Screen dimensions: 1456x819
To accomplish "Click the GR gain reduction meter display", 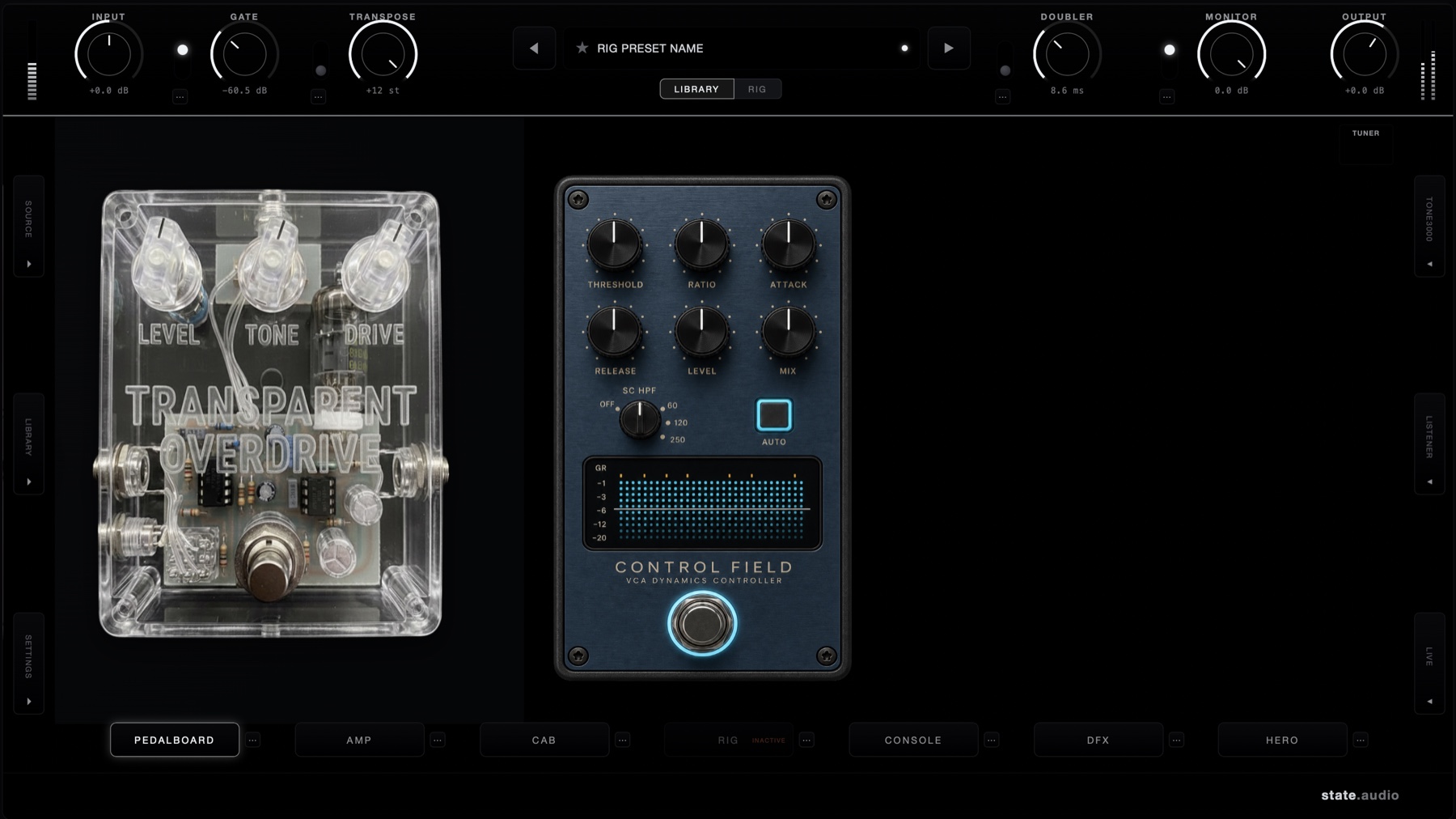I will point(701,503).
